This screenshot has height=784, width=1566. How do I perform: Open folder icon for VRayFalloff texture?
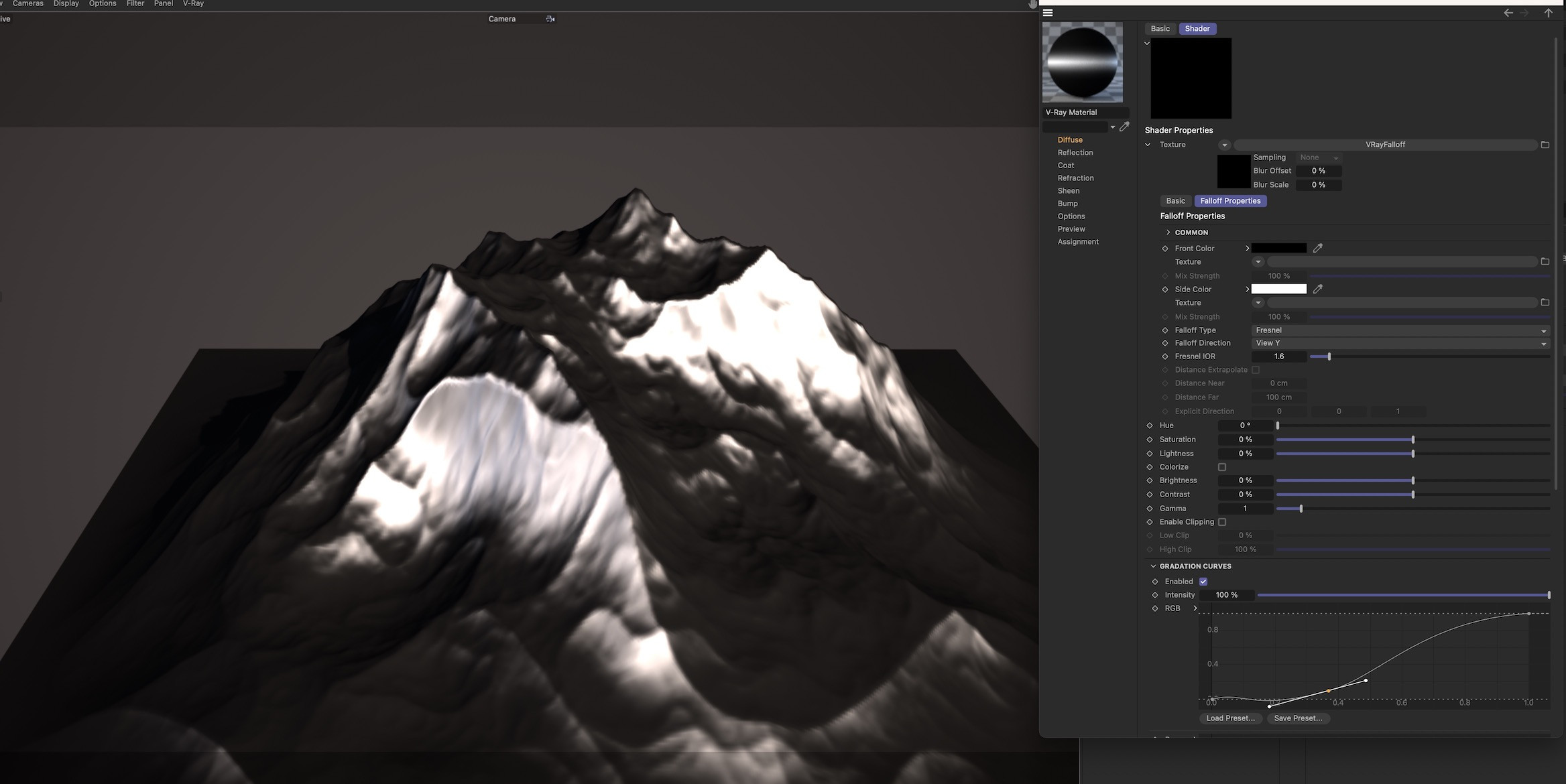(x=1545, y=145)
